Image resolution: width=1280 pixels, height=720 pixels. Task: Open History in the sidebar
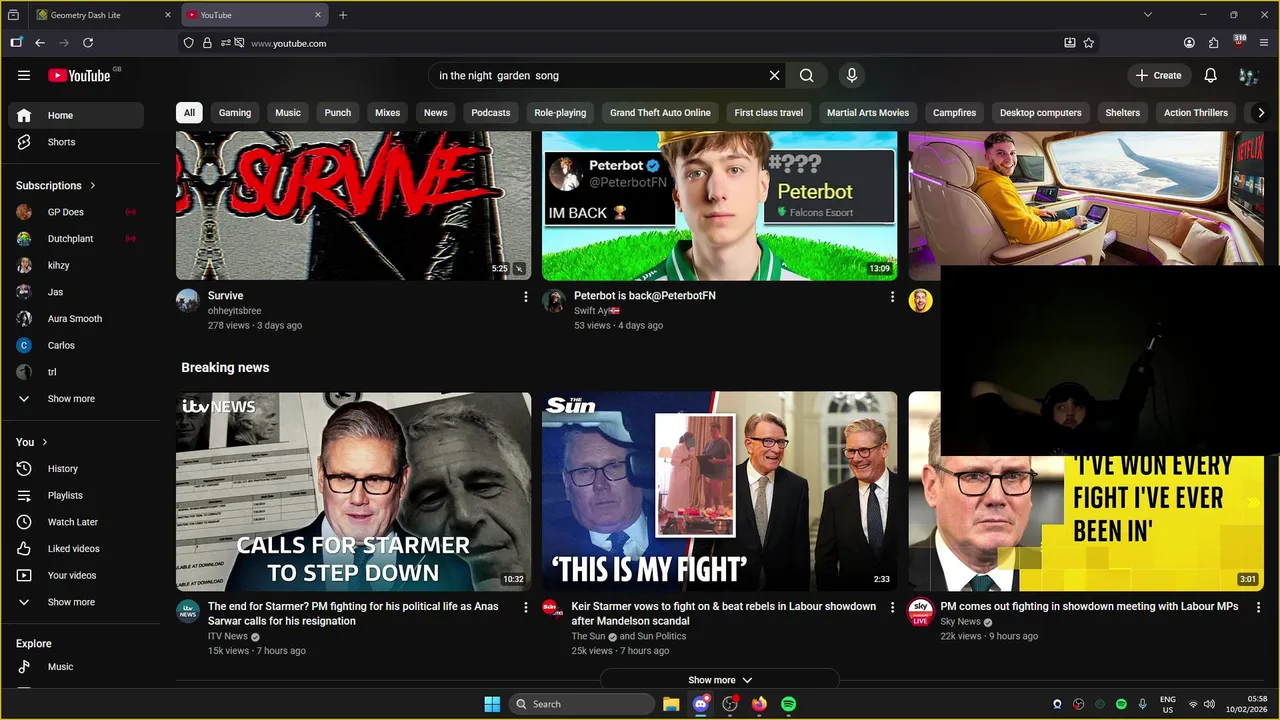click(x=76, y=469)
